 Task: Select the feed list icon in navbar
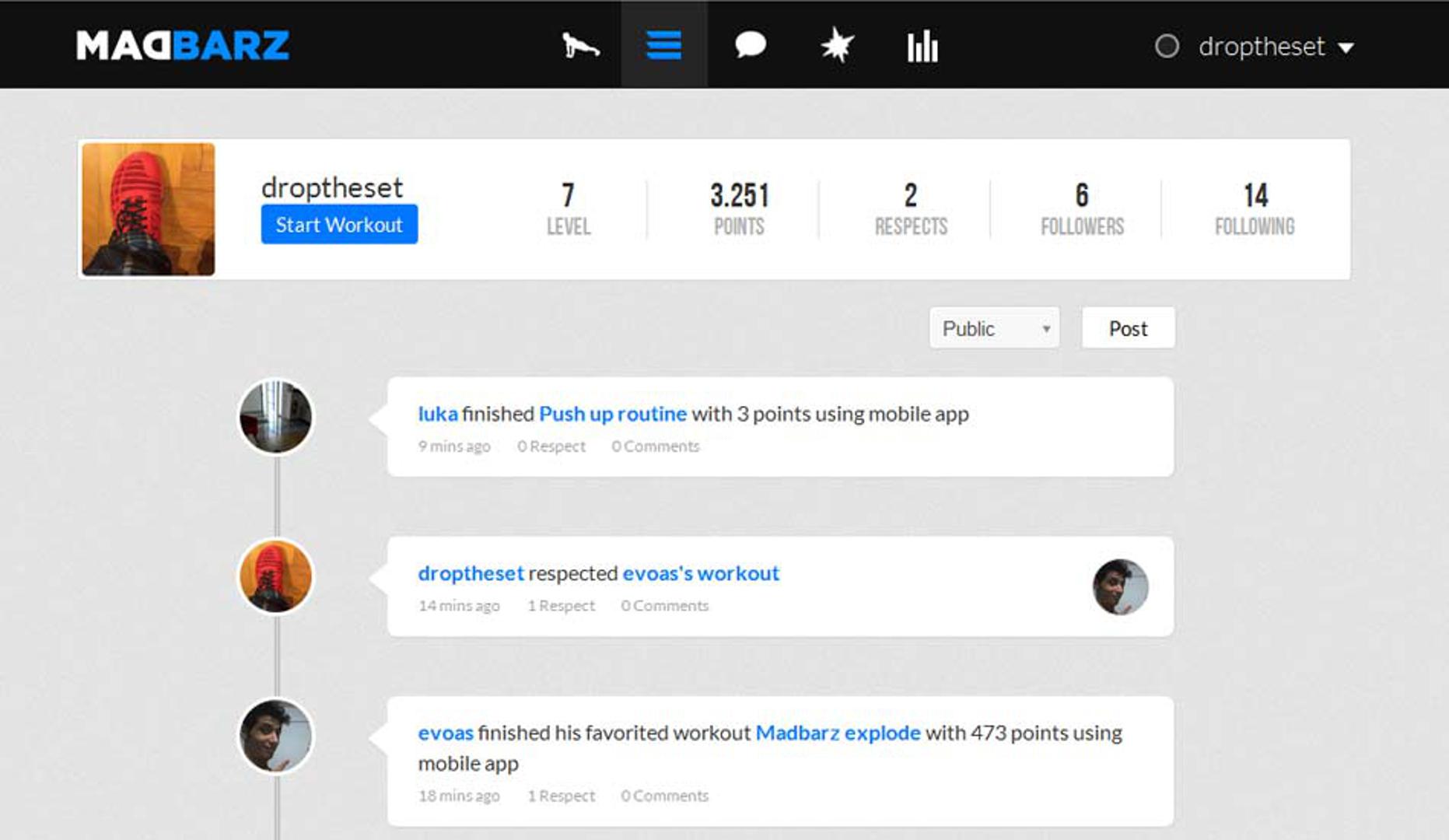pyautogui.click(x=663, y=46)
